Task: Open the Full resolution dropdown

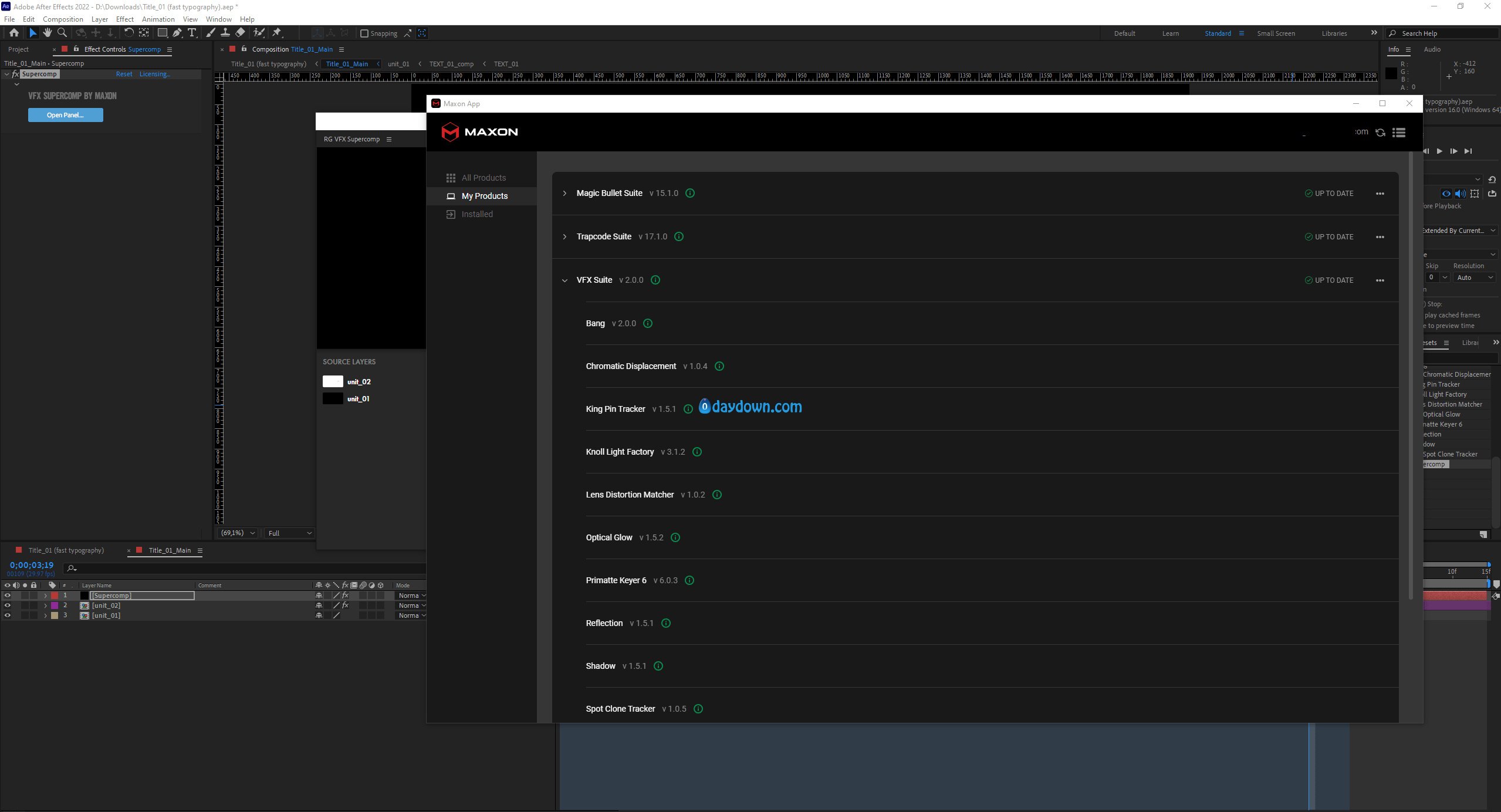Action: point(289,533)
